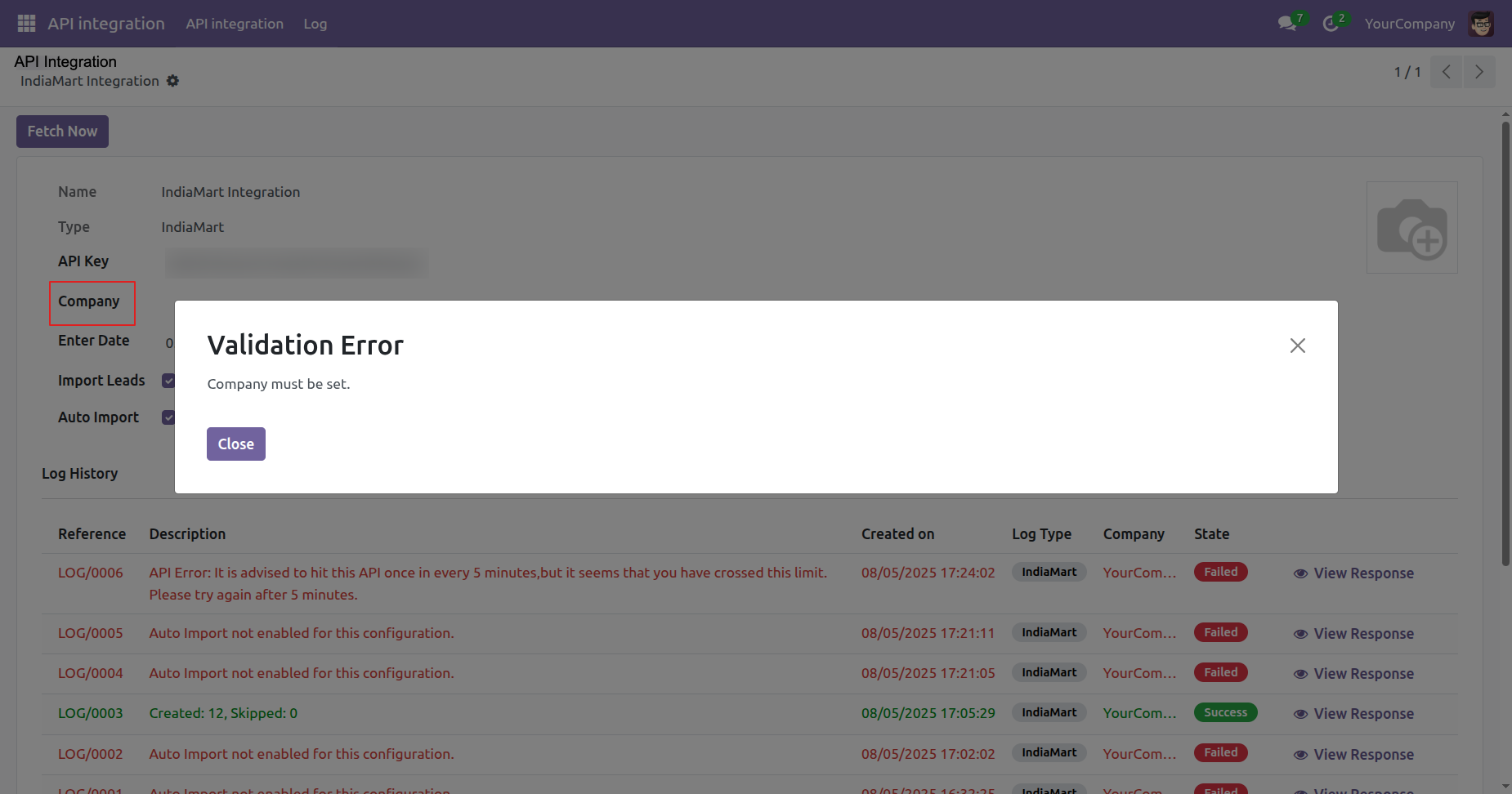The height and width of the screenshot is (794, 1512).
Task: Click the 08/05/2025 17:21:11 timestamp
Action: click(x=928, y=633)
